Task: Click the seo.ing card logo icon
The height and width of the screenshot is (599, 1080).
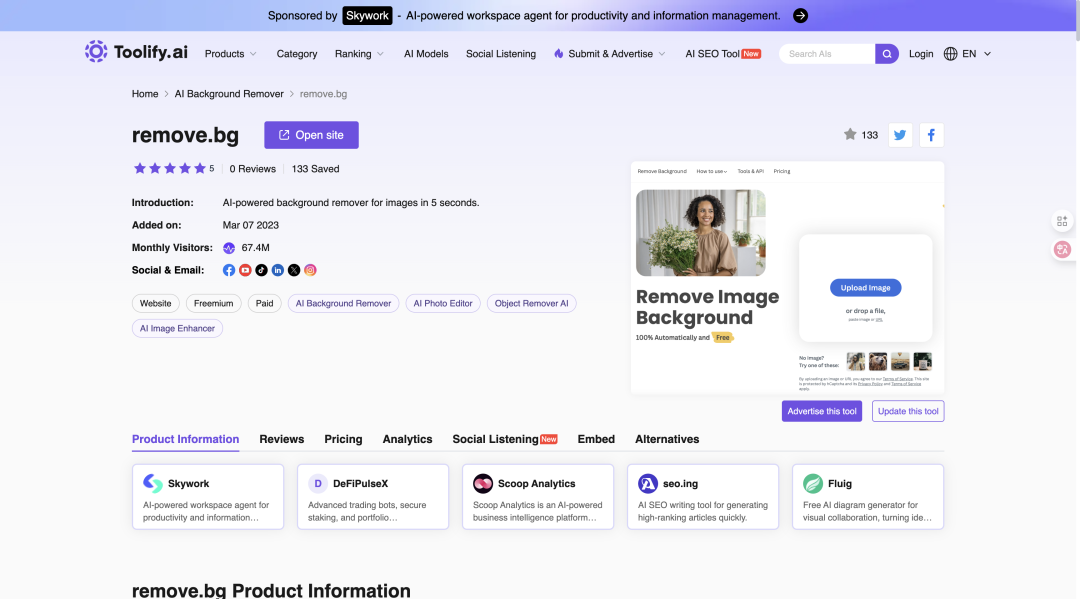Action: coord(647,483)
